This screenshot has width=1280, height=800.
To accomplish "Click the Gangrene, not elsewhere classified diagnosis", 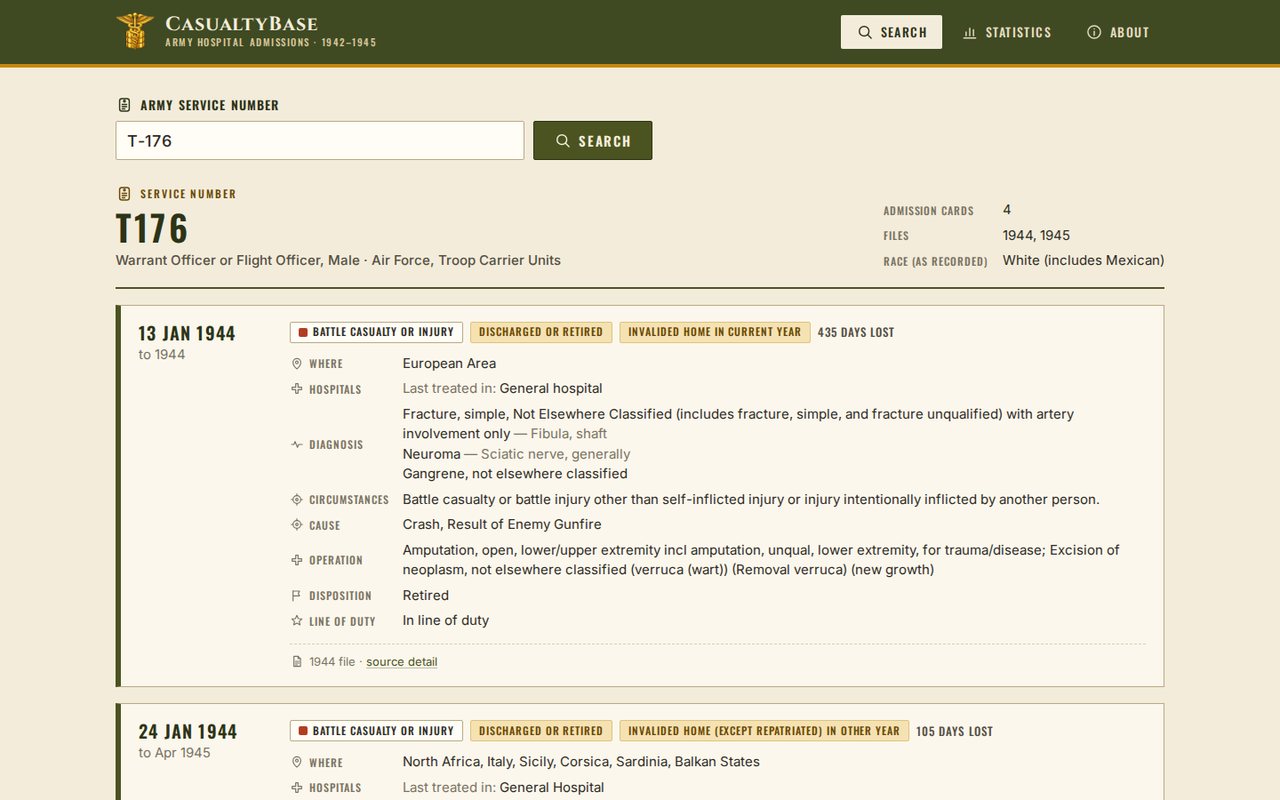I will [x=515, y=473].
